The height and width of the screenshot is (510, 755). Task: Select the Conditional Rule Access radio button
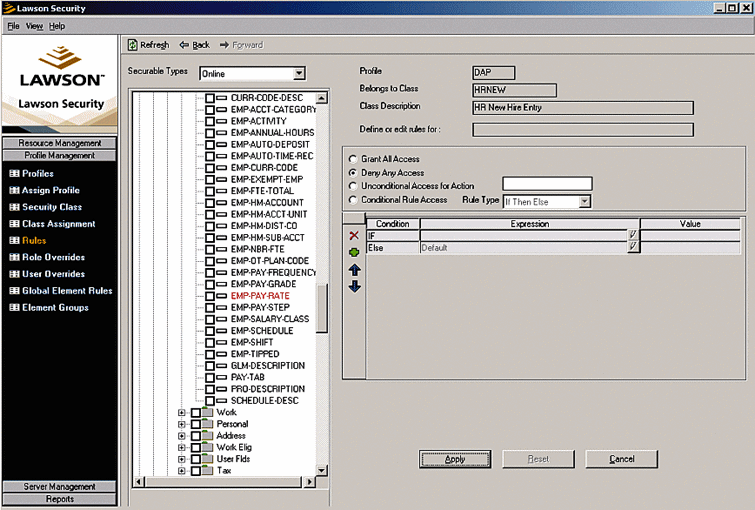(353, 199)
